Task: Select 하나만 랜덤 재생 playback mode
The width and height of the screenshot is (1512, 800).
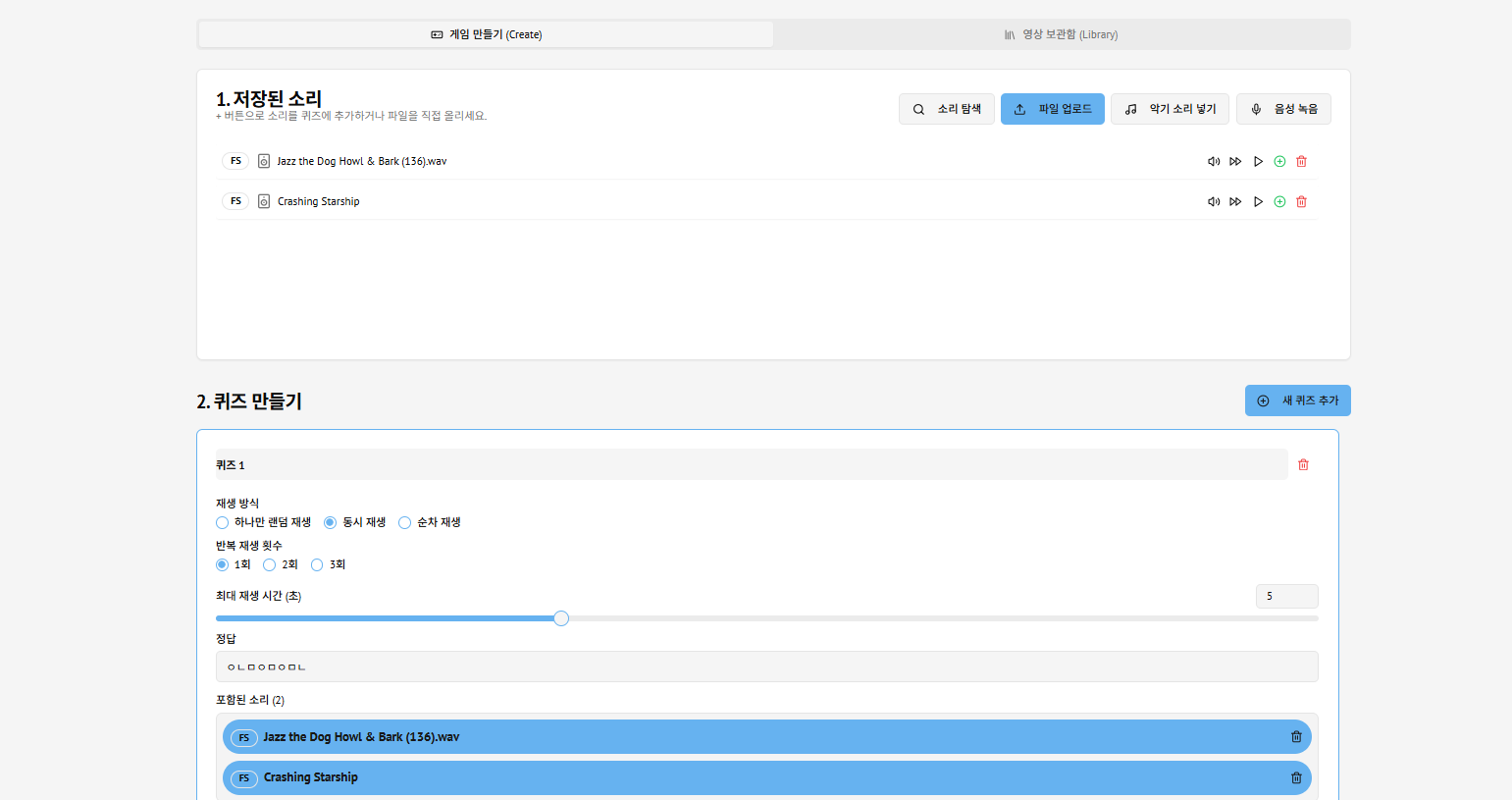Action: tap(223, 522)
